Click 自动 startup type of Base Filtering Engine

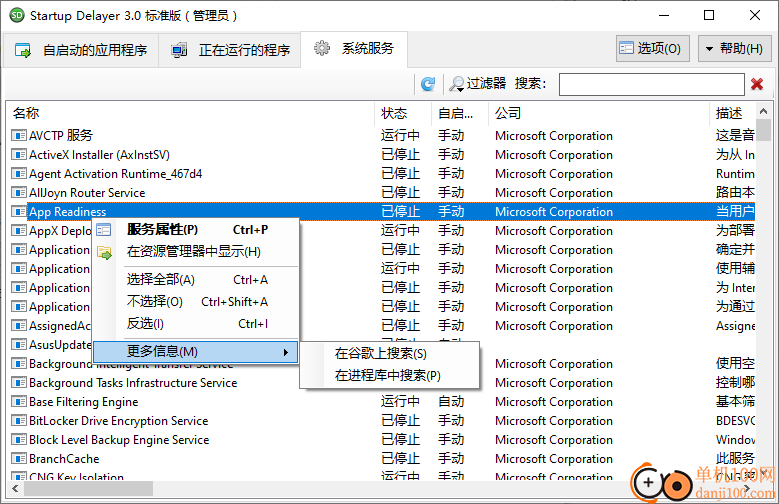[451, 402]
